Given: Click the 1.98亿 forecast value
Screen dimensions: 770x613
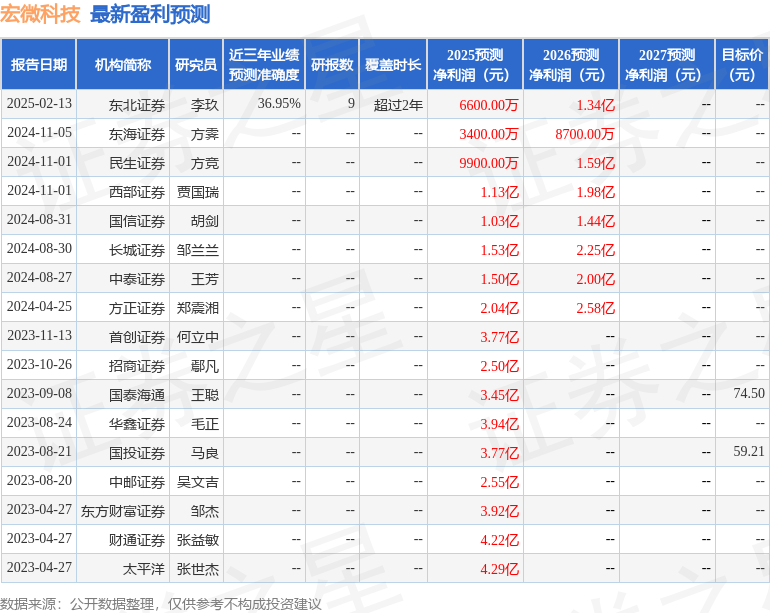Looking at the screenshot, I should [595, 192].
